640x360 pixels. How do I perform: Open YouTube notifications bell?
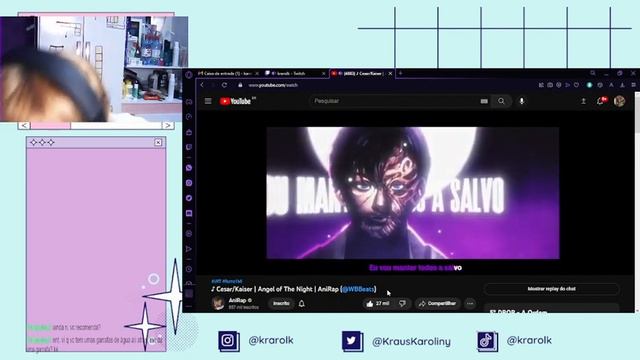click(601, 101)
